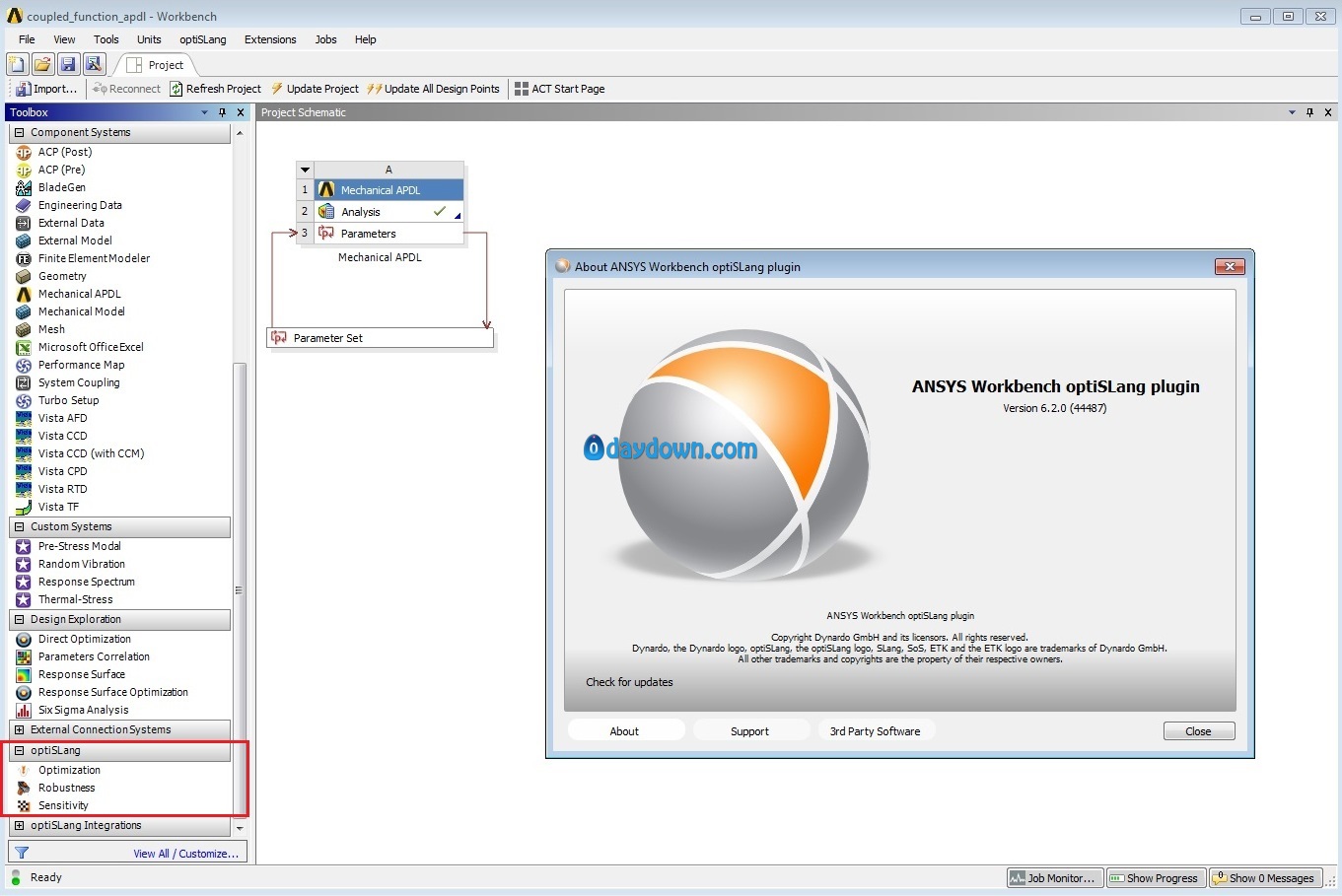Select the Vista TF icon

click(24, 507)
